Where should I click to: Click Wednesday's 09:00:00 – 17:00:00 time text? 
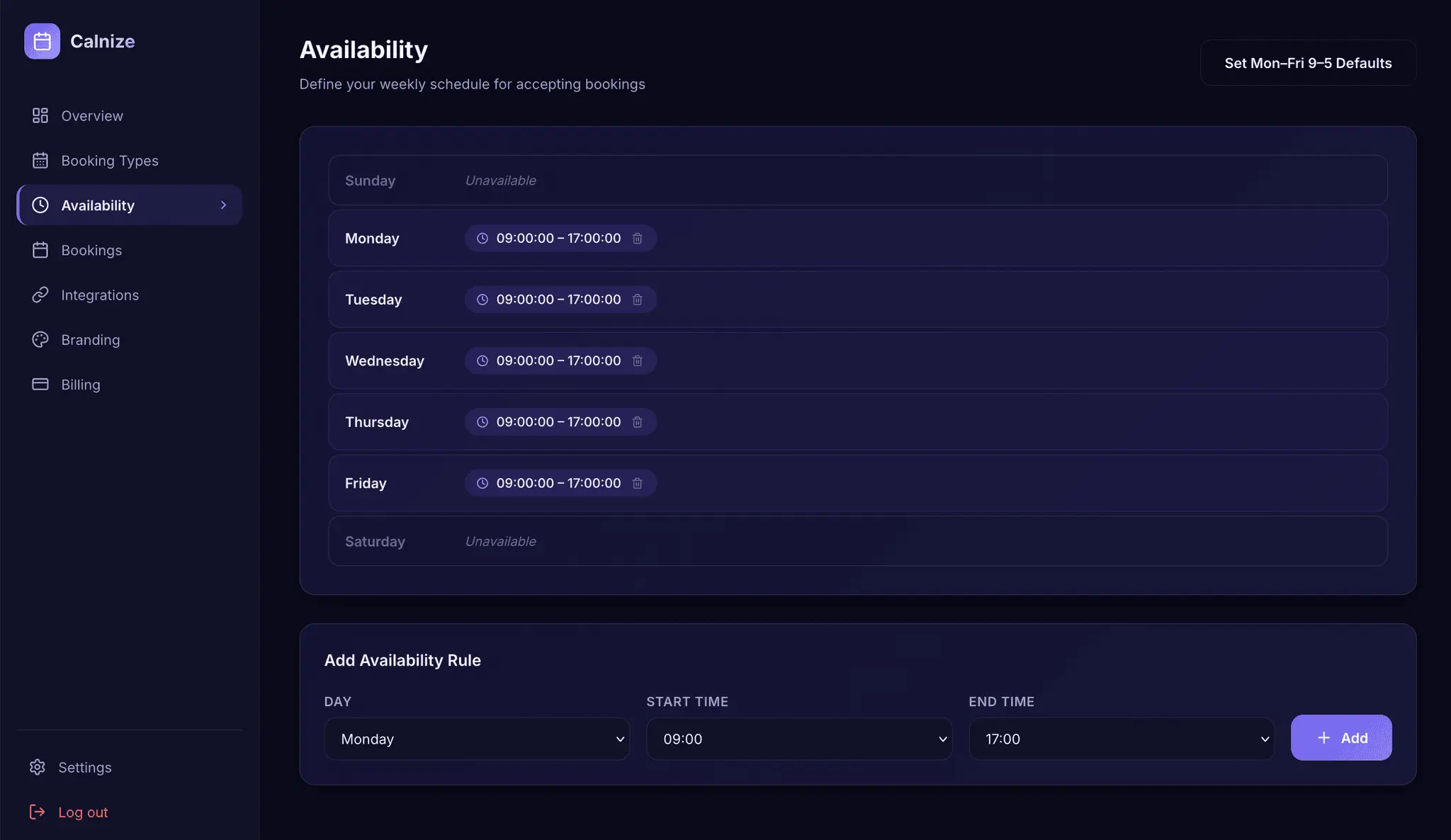pos(558,361)
